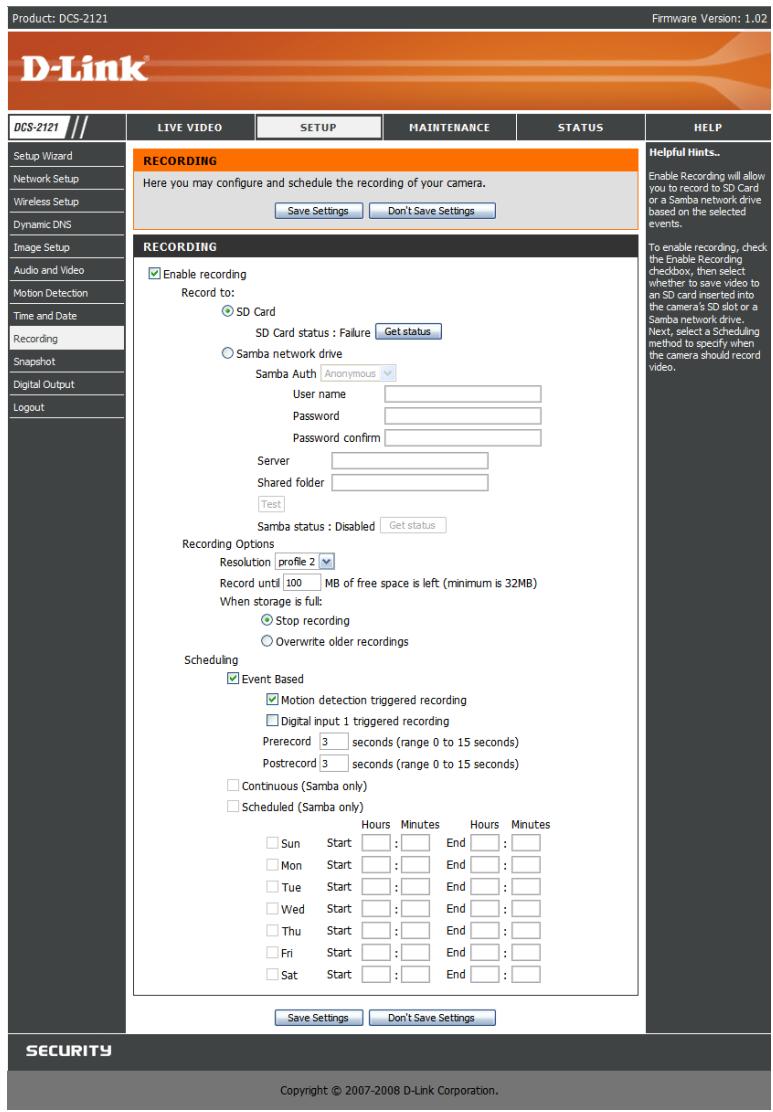Click the D-Link logo in the banner
The width and height of the screenshot is (773, 1112).
click(x=84, y=69)
